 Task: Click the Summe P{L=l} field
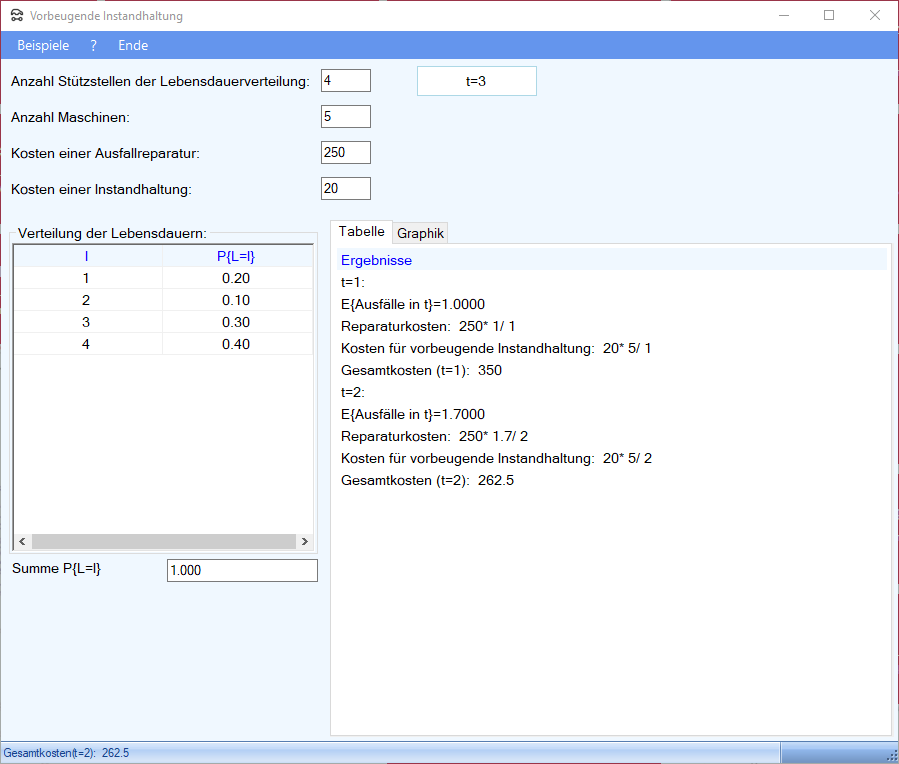[242, 570]
